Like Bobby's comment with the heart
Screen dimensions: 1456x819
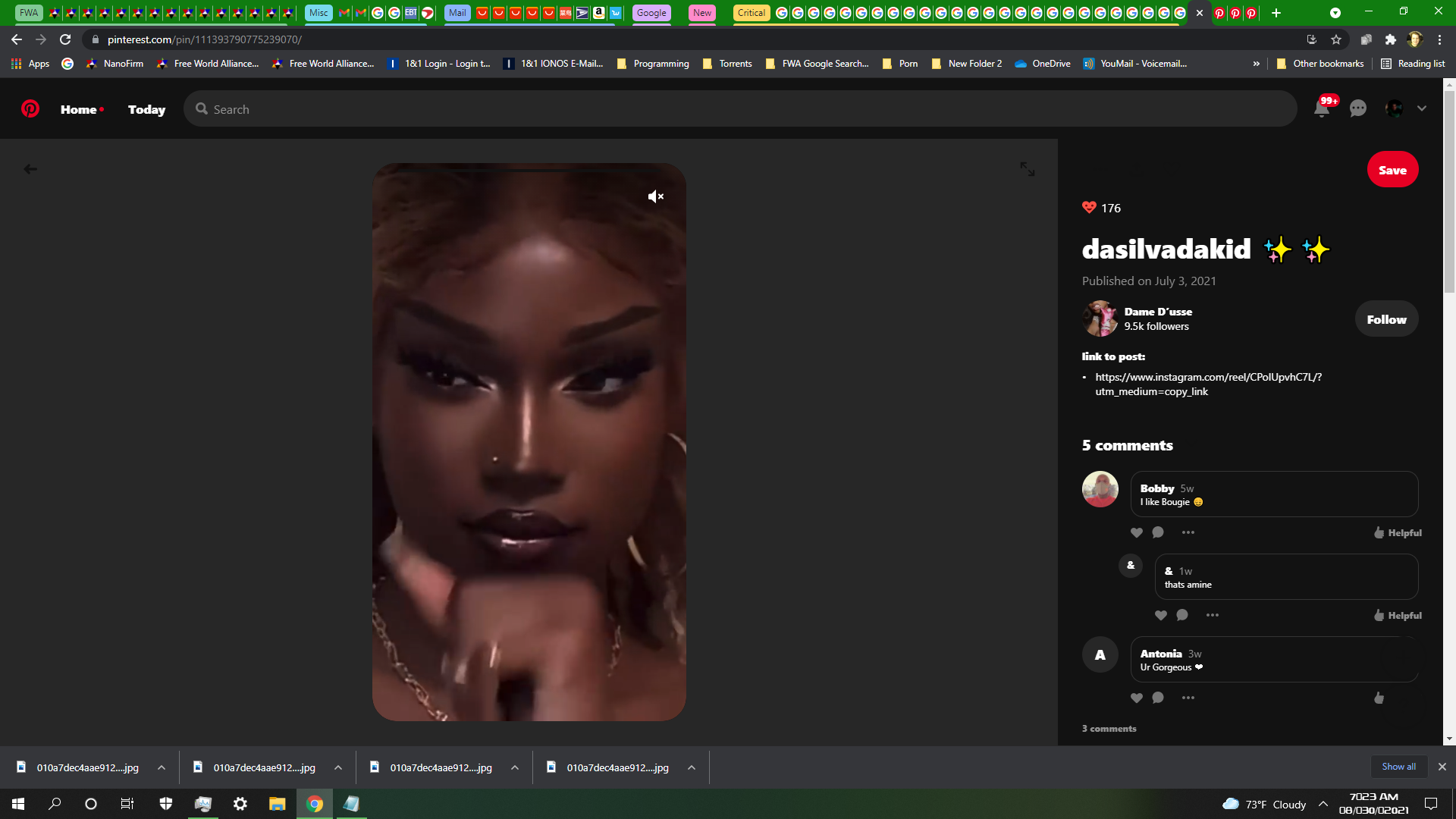1136,532
